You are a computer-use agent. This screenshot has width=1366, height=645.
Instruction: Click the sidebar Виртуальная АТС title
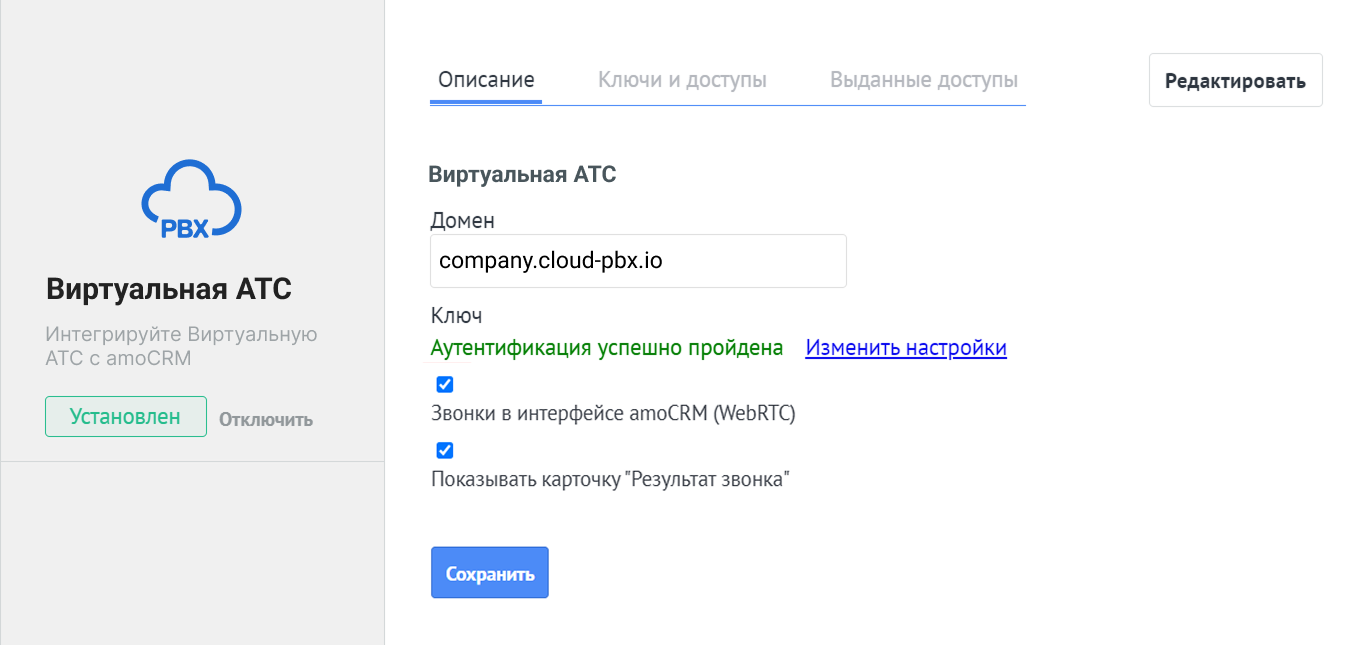tap(169, 290)
